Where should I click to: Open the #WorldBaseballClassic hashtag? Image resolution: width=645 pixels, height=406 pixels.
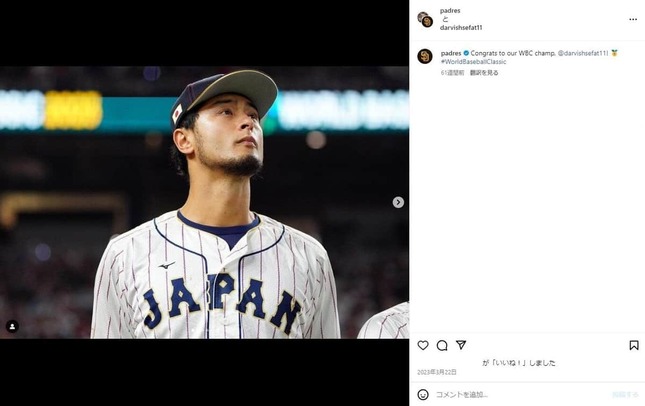coord(475,61)
